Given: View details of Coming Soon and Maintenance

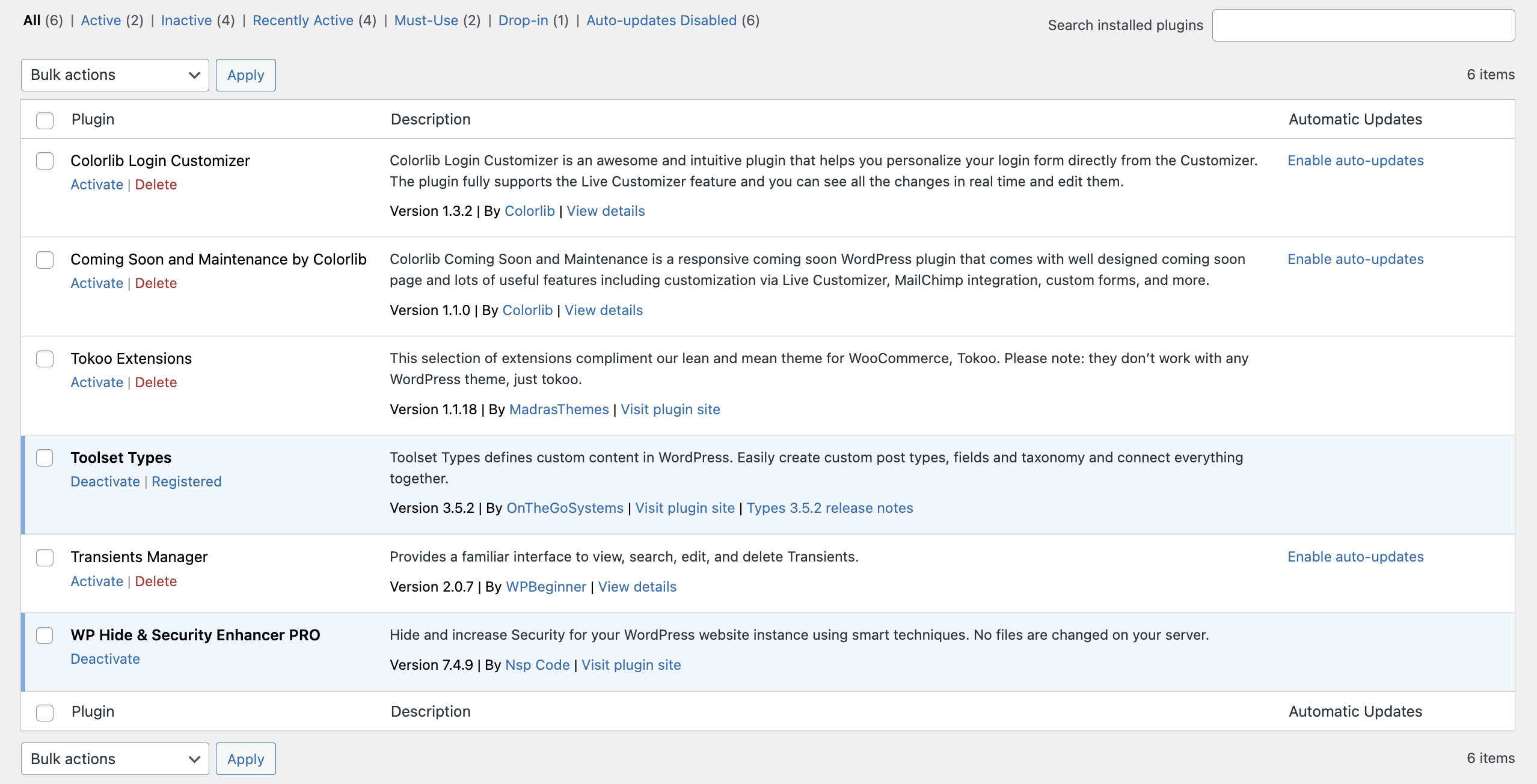Looking at the screenshot, I should click(604, 310).
